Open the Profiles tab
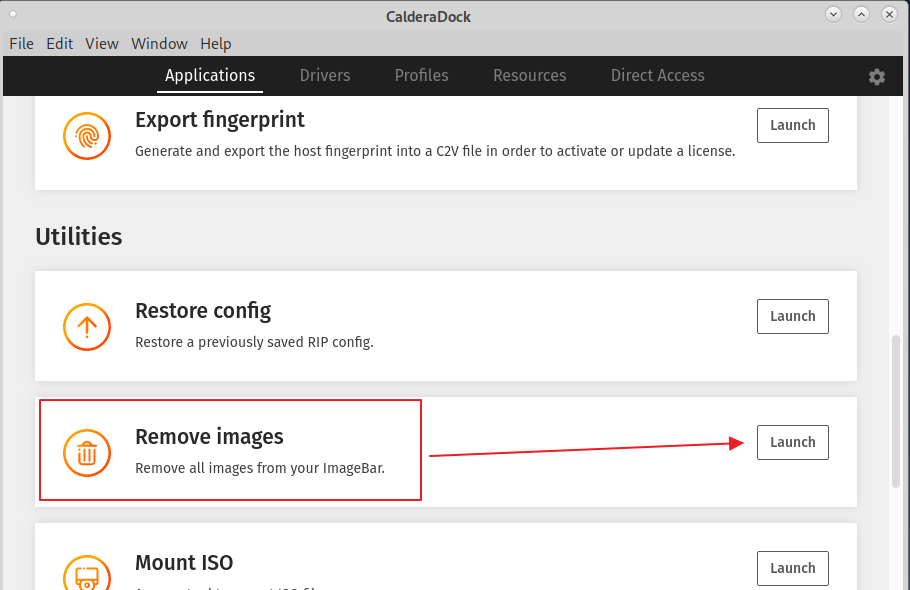Image resolution: width=910 pixels, height=590 pixels. point(421,75)
